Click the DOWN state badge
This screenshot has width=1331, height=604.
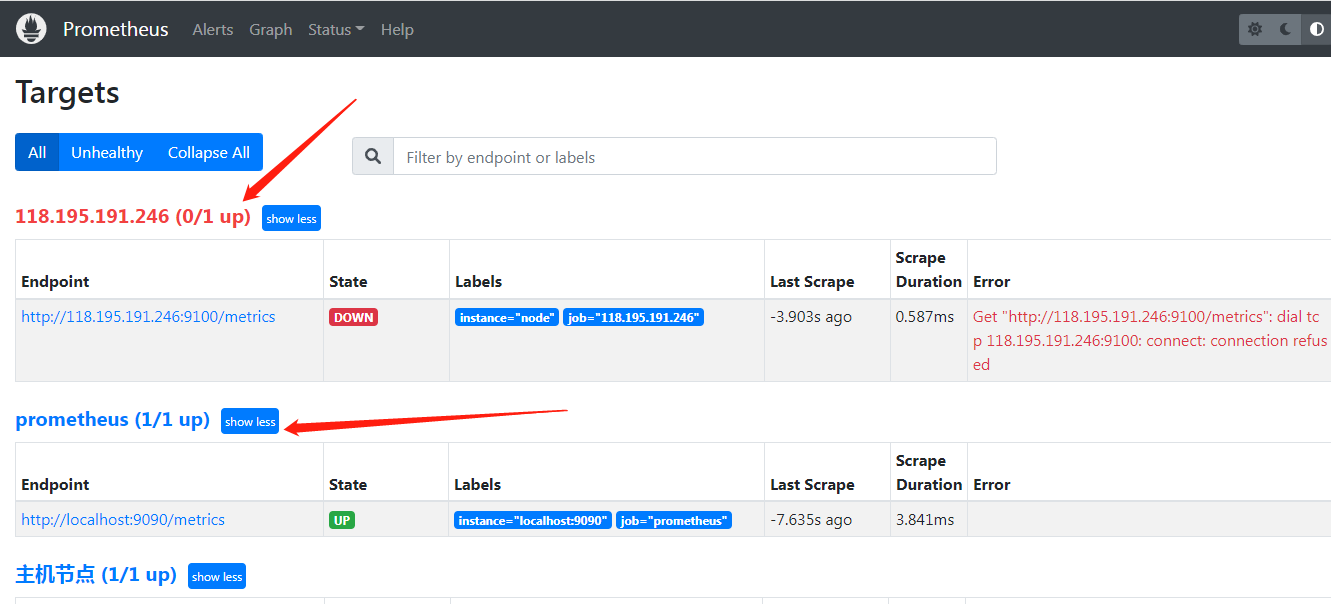354,317
